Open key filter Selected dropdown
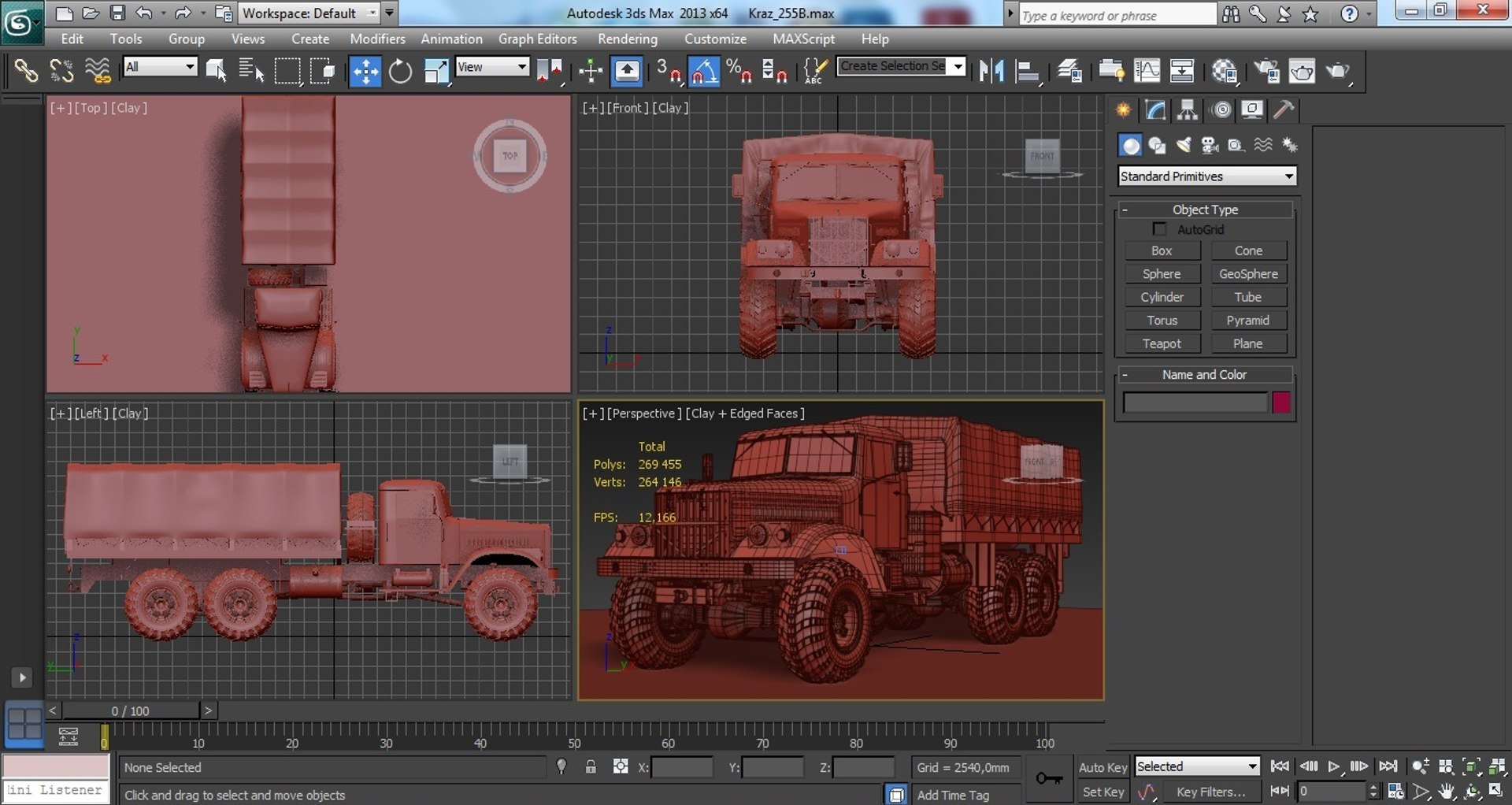The height and width of the screenshot is (805, 1512). 1197,766
